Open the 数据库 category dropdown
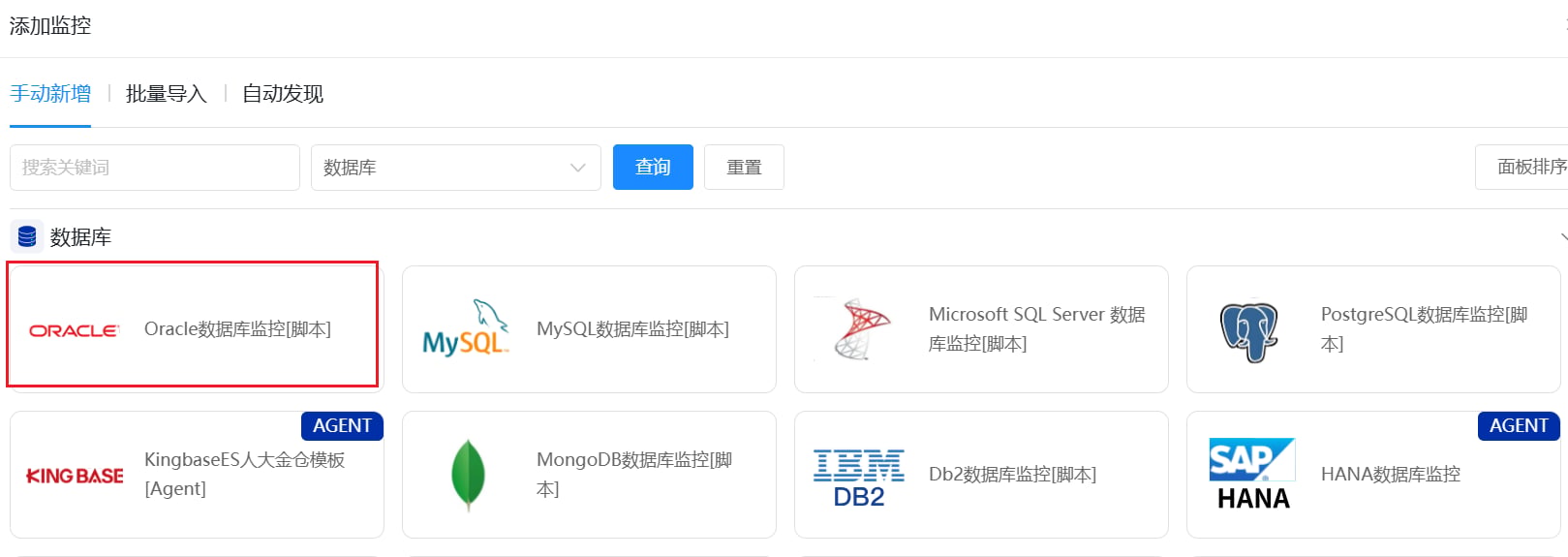The height and width of the screenshot is (557, 1568). click(455, 168)
